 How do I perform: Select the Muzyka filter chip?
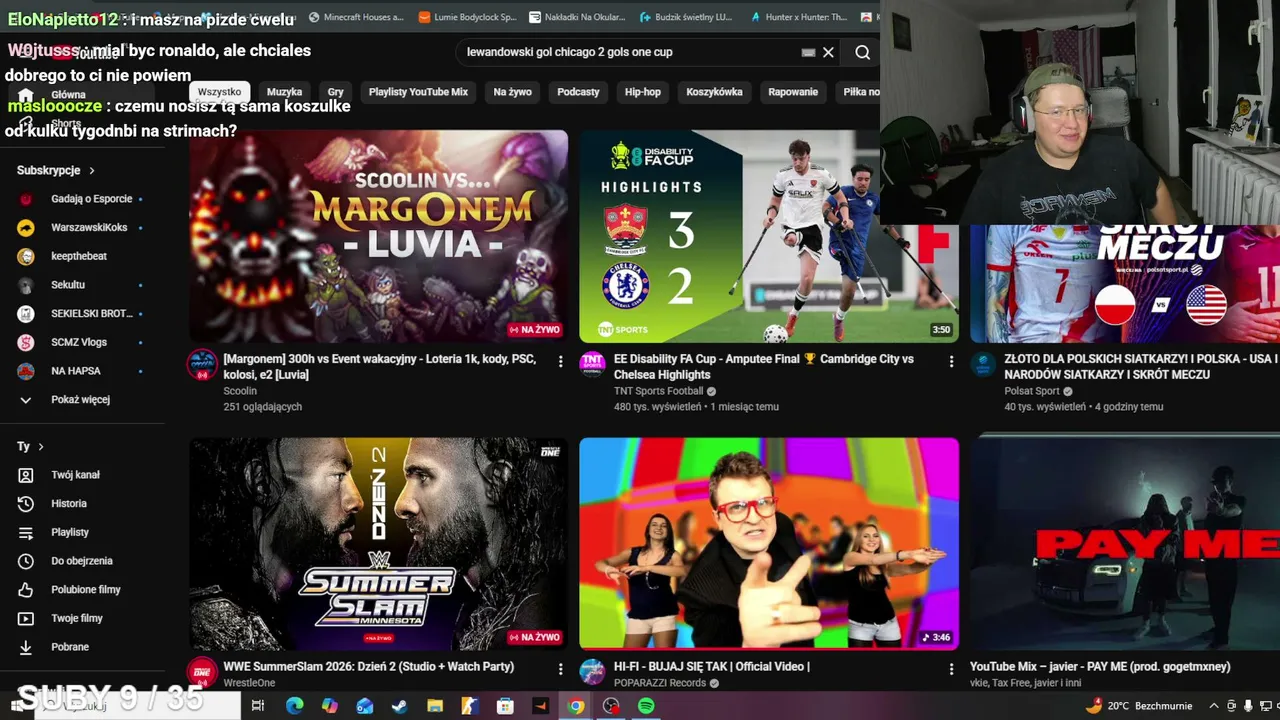pyautogui.click(x=284, y=92)
